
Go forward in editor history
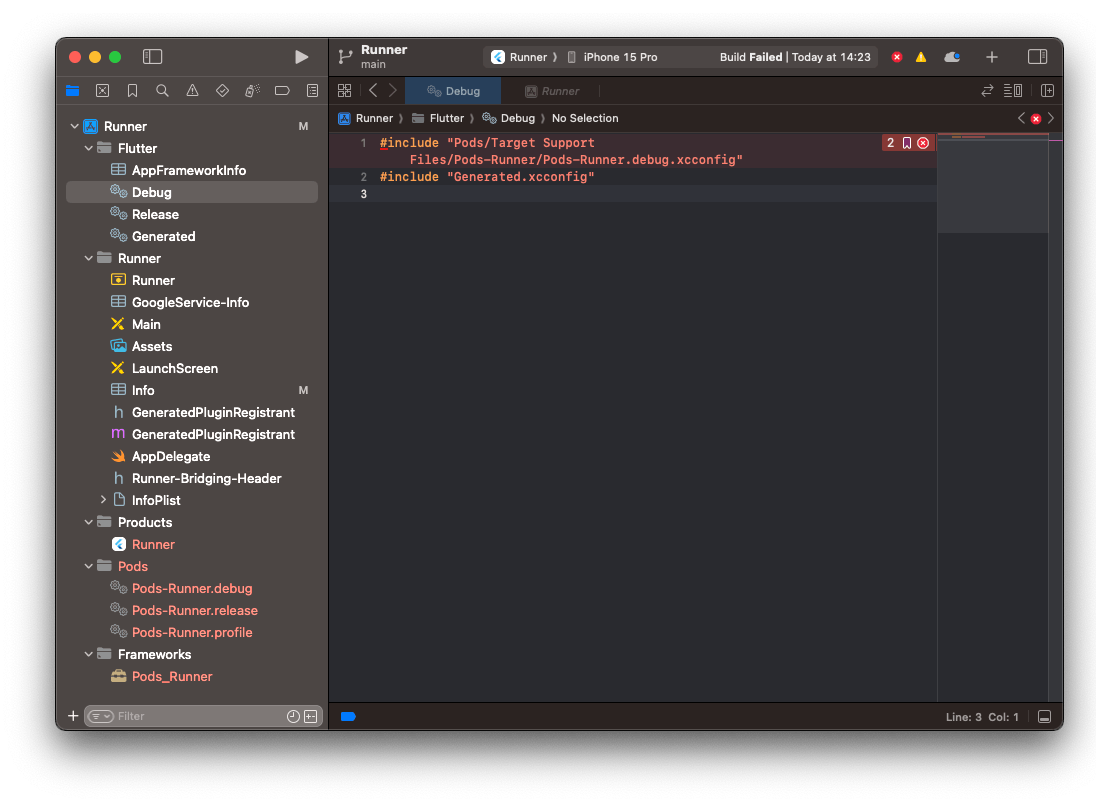(x=393, y=91)
